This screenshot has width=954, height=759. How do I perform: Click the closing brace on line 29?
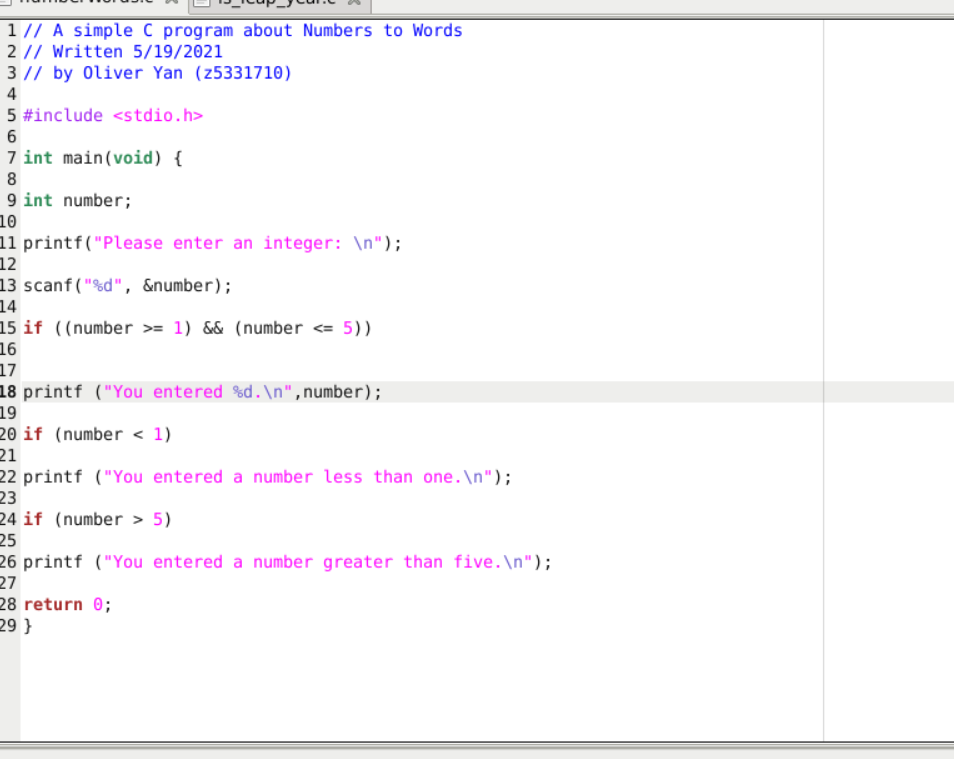(x=27, y=625)
